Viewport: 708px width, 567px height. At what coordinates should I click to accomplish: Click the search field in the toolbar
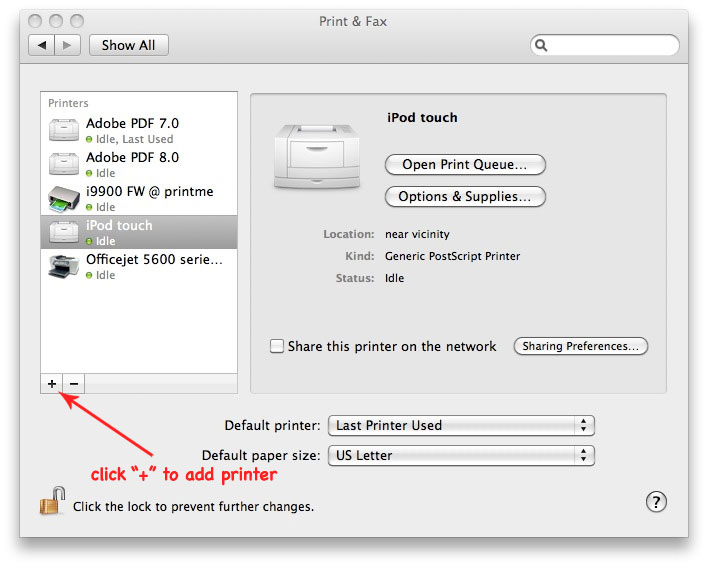[x=605, y=45]
